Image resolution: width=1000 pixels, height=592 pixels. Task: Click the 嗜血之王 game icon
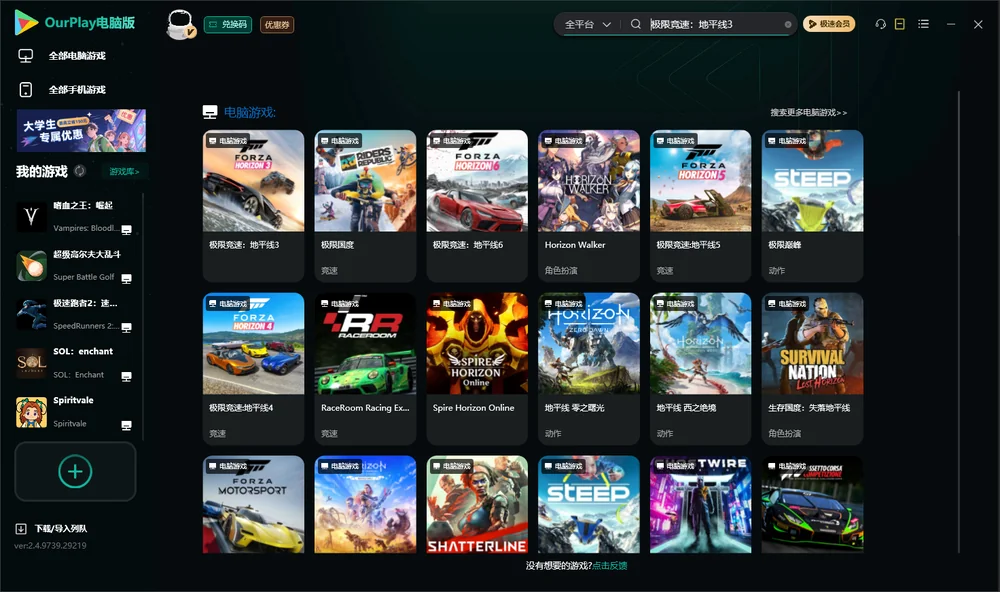31,217
